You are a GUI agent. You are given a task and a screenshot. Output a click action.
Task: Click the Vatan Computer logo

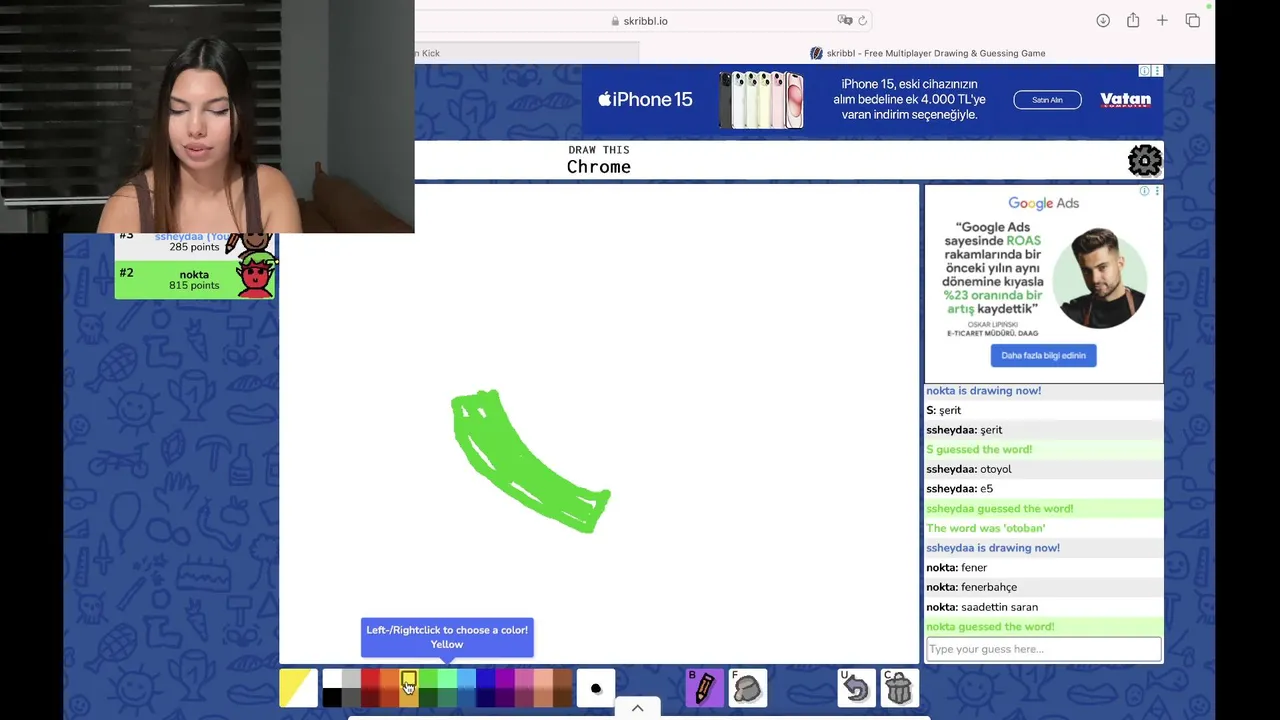click(x=1125, y=100)
